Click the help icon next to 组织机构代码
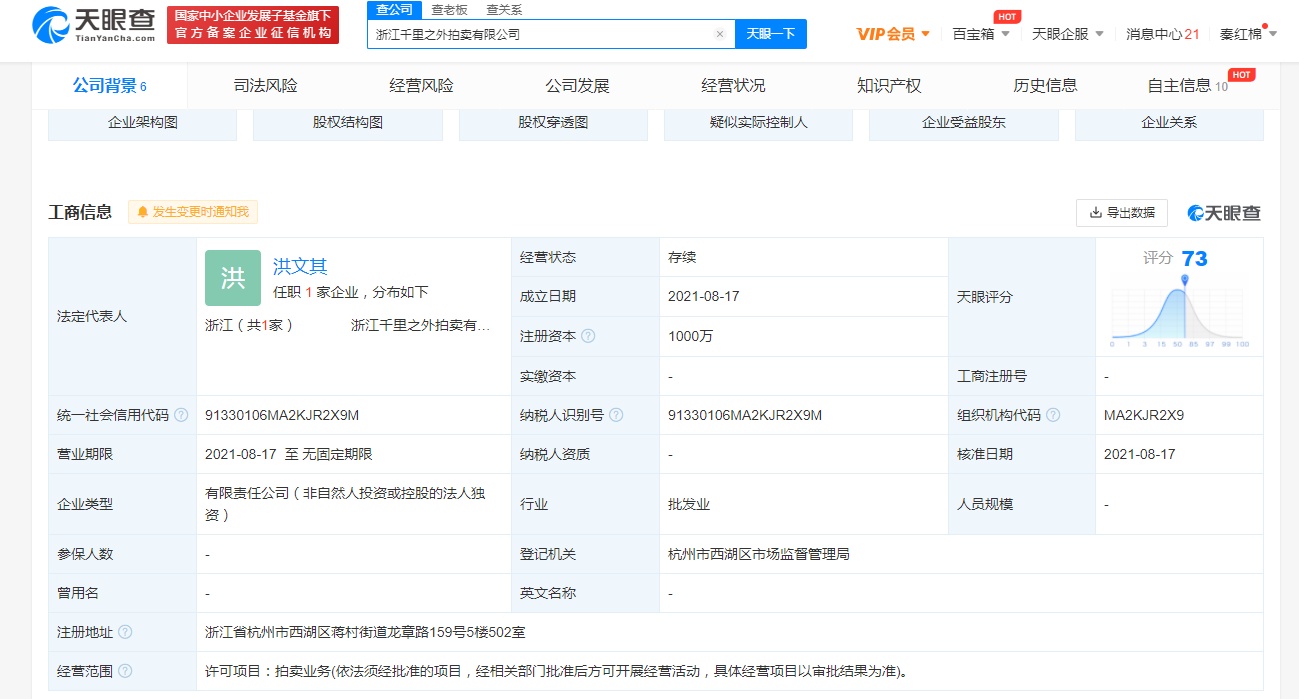Viewport: 1299px width, 699px height. [1053, 415]
